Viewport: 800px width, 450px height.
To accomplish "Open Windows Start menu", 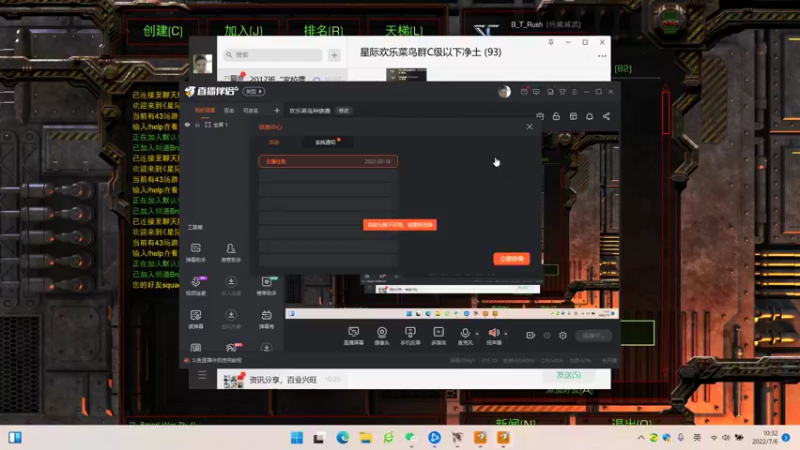I will click(296, 438).
